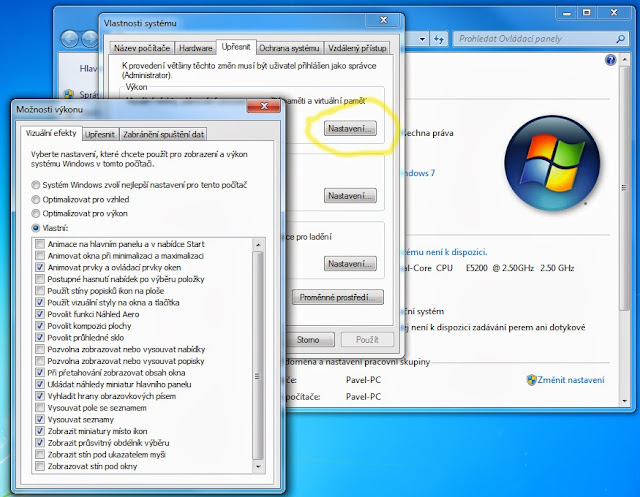Uncheck Vysouvat seznamy option
This screenshot has height=497, width=640.
click(x=40, y=419)
